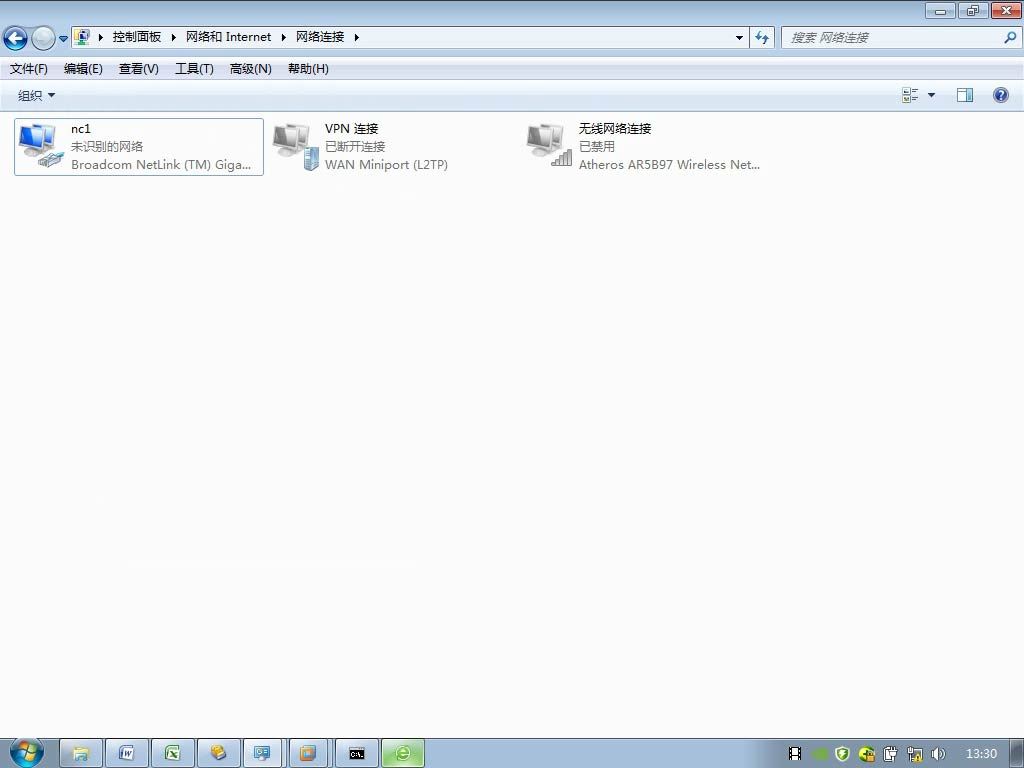Expand the breadcrumb arrow after 网络和 Internet
The image size is (1024, 768).
283,37
